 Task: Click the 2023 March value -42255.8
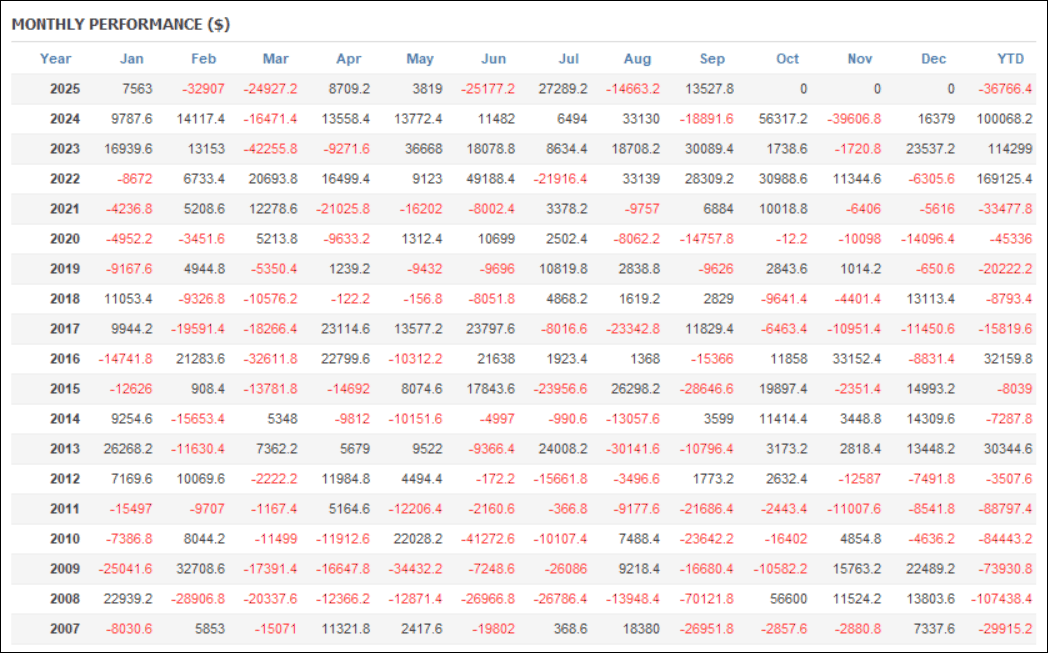[269, 149]
